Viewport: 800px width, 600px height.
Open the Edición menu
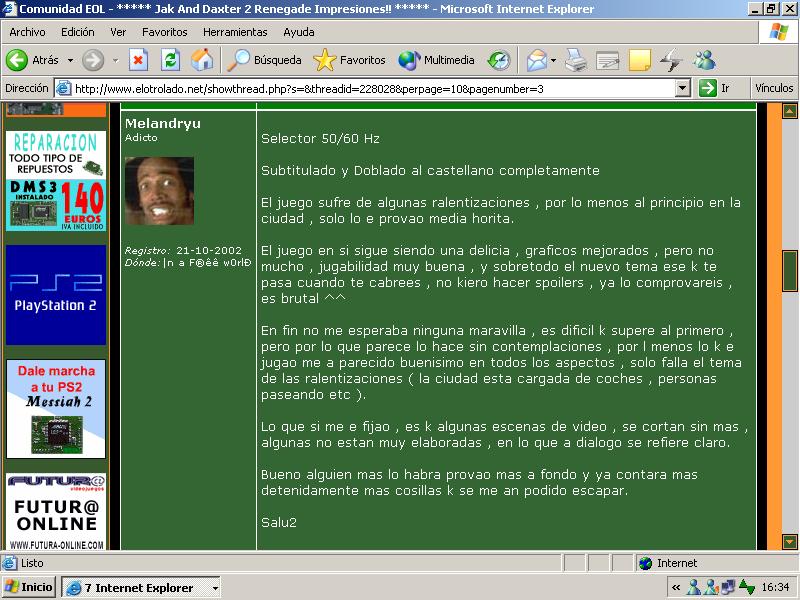click(x=78, y=32)
